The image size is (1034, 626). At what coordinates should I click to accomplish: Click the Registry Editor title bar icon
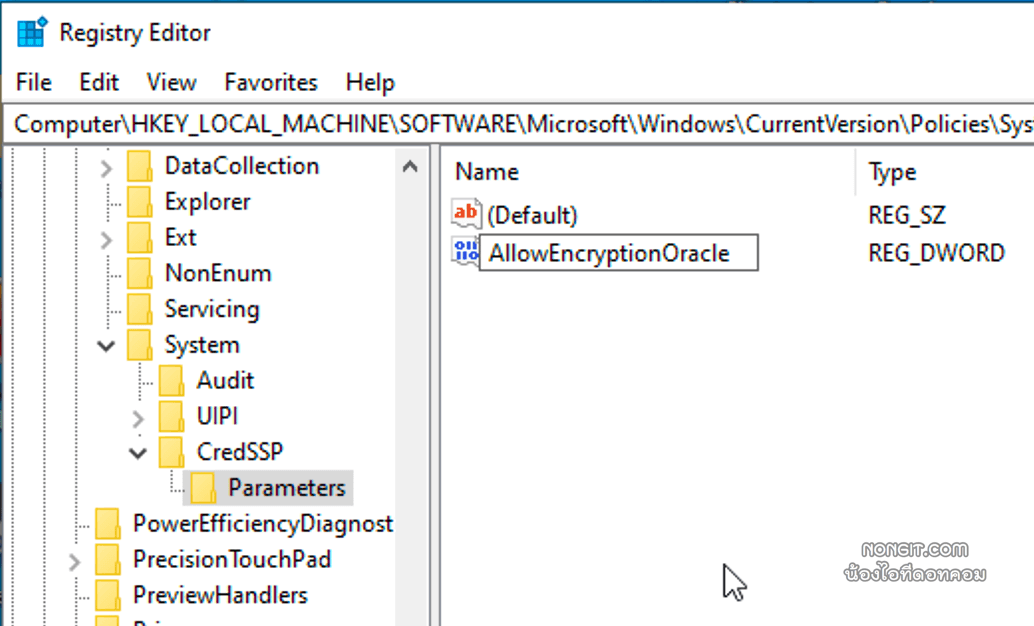pyautogui.click(x=30, y=31)
